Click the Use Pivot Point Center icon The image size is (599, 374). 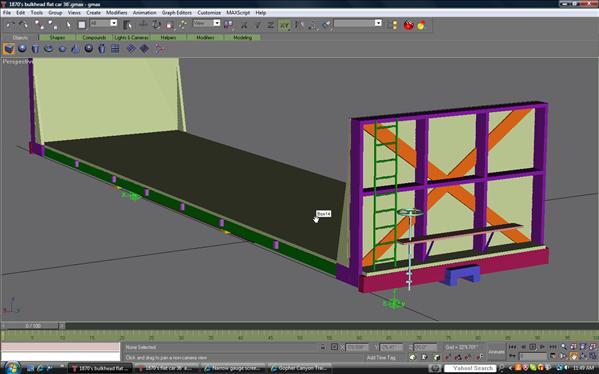click(228, 25)
